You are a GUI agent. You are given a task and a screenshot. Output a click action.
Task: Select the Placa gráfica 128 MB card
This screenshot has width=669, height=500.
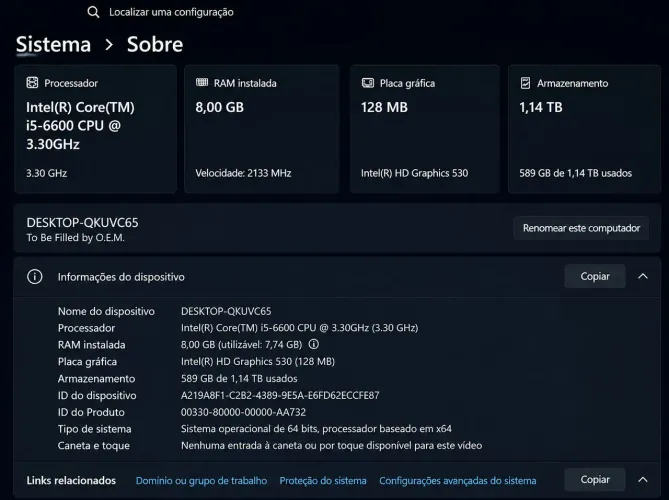click(x=425, y=129)
